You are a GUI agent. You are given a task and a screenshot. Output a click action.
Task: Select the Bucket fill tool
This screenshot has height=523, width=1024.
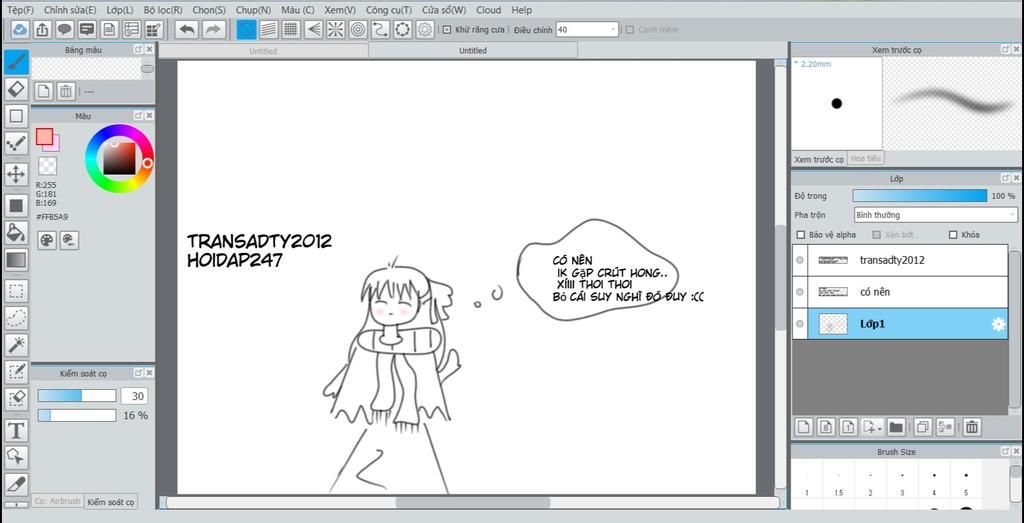[x=16, y=232]
